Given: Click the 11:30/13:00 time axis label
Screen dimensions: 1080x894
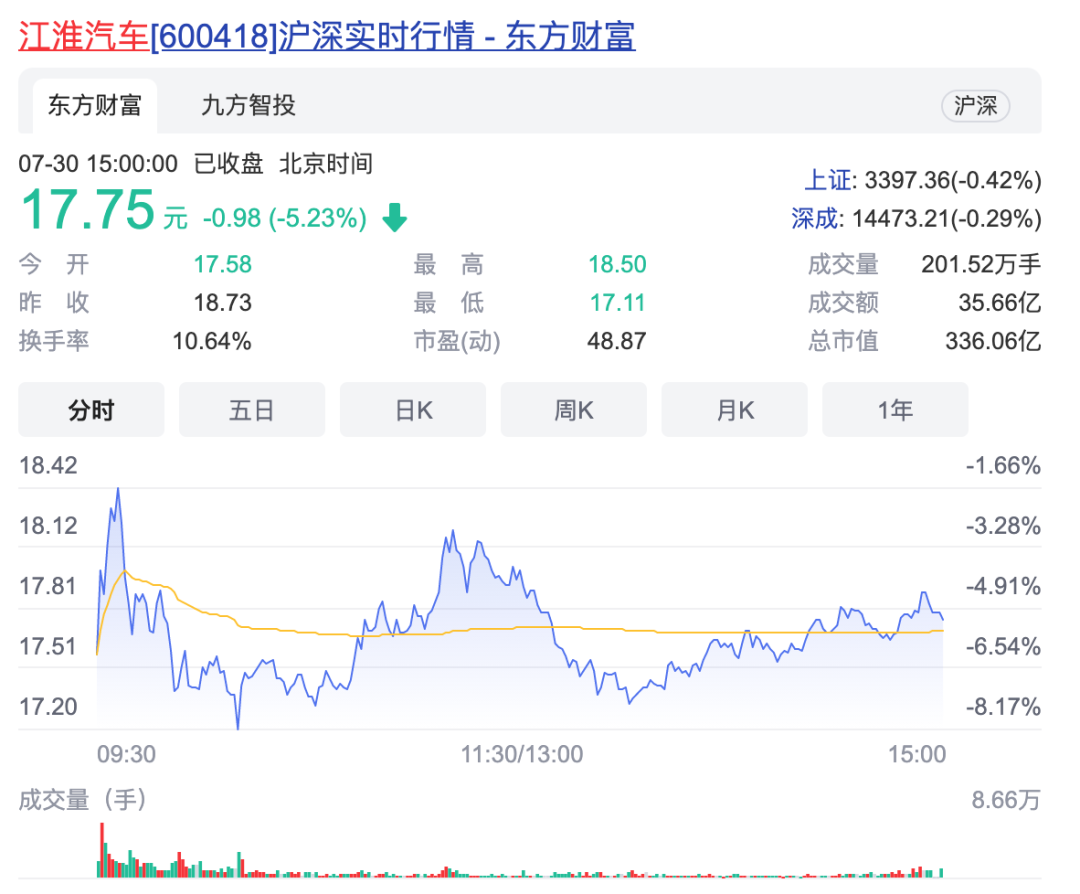Looking at the screenshot, I should tap(521, 754).
